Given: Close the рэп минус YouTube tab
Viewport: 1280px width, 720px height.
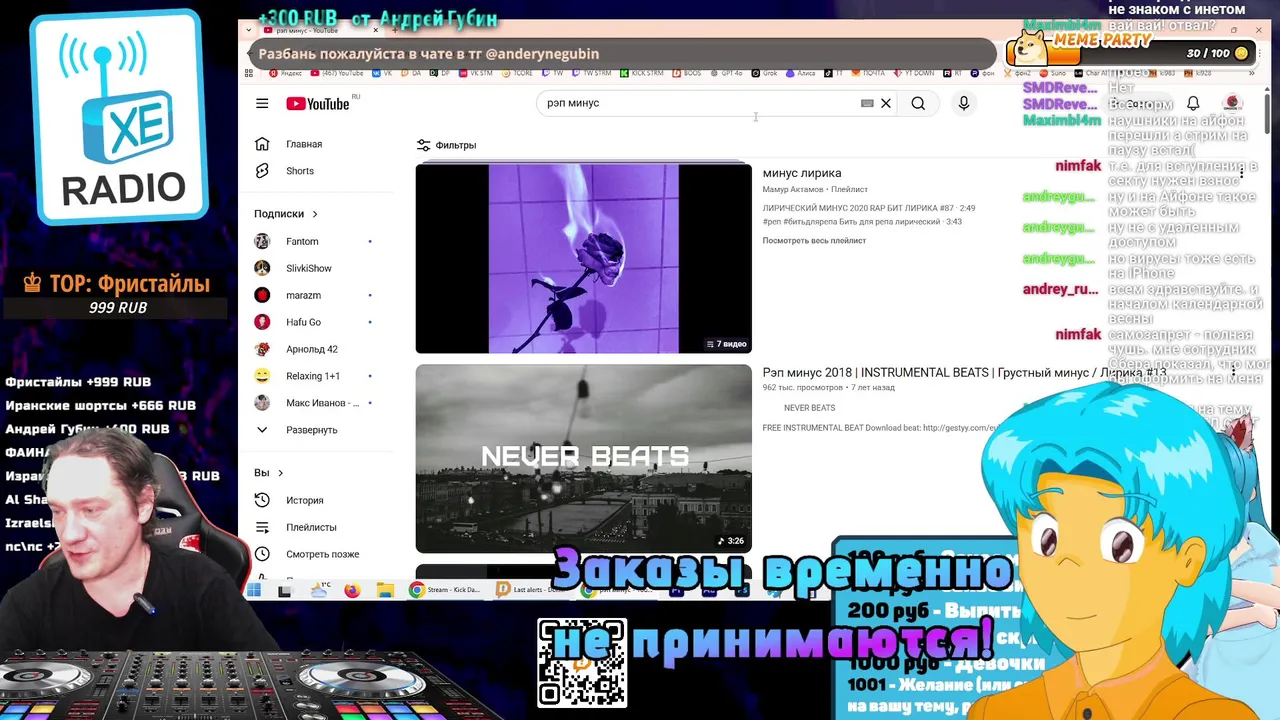Looking at the screenshot, I should 375,30.
